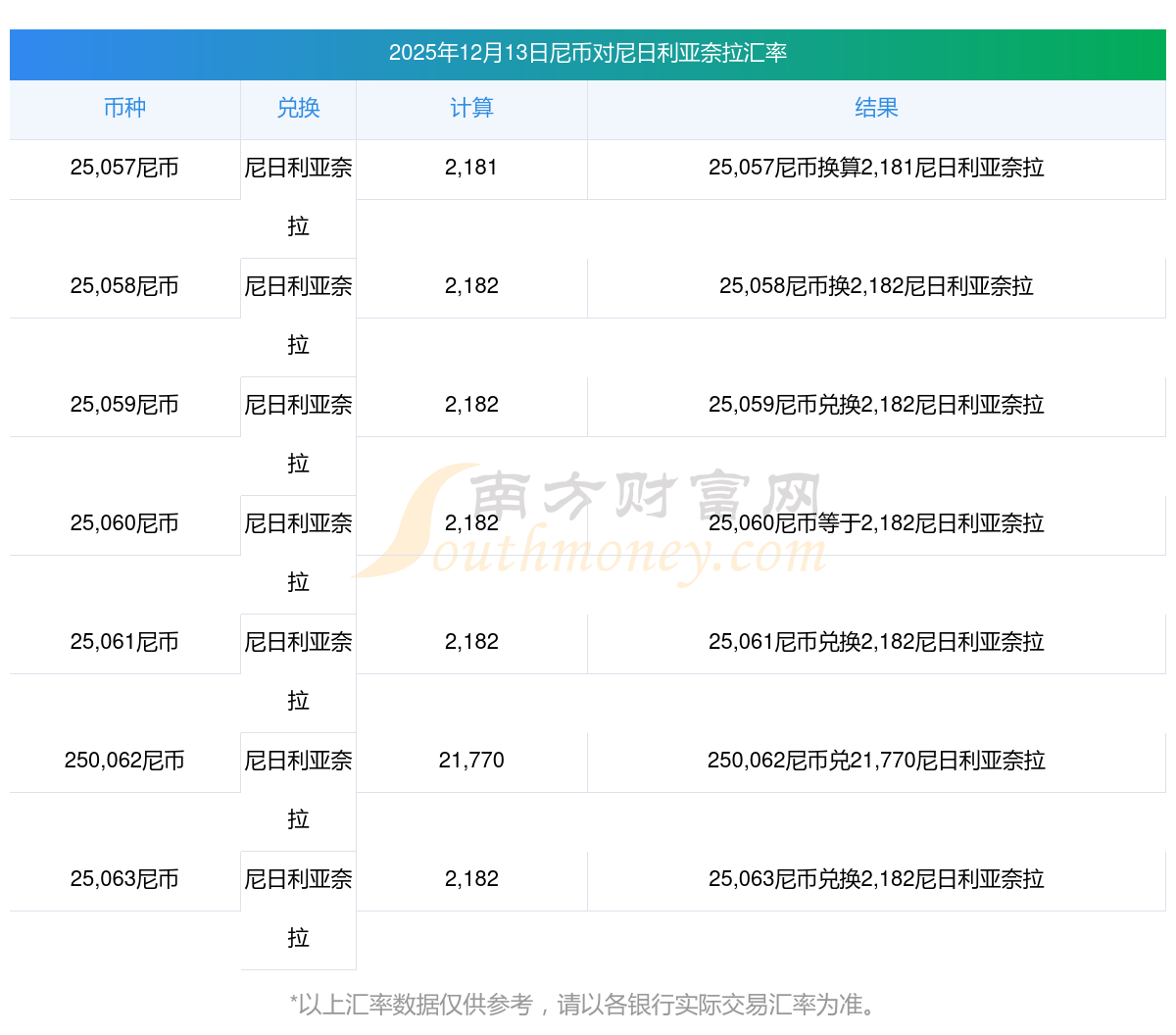Select the 25,059尼币 cell
This screenshot has width=1176, height=1035.
tap(124, 406)
